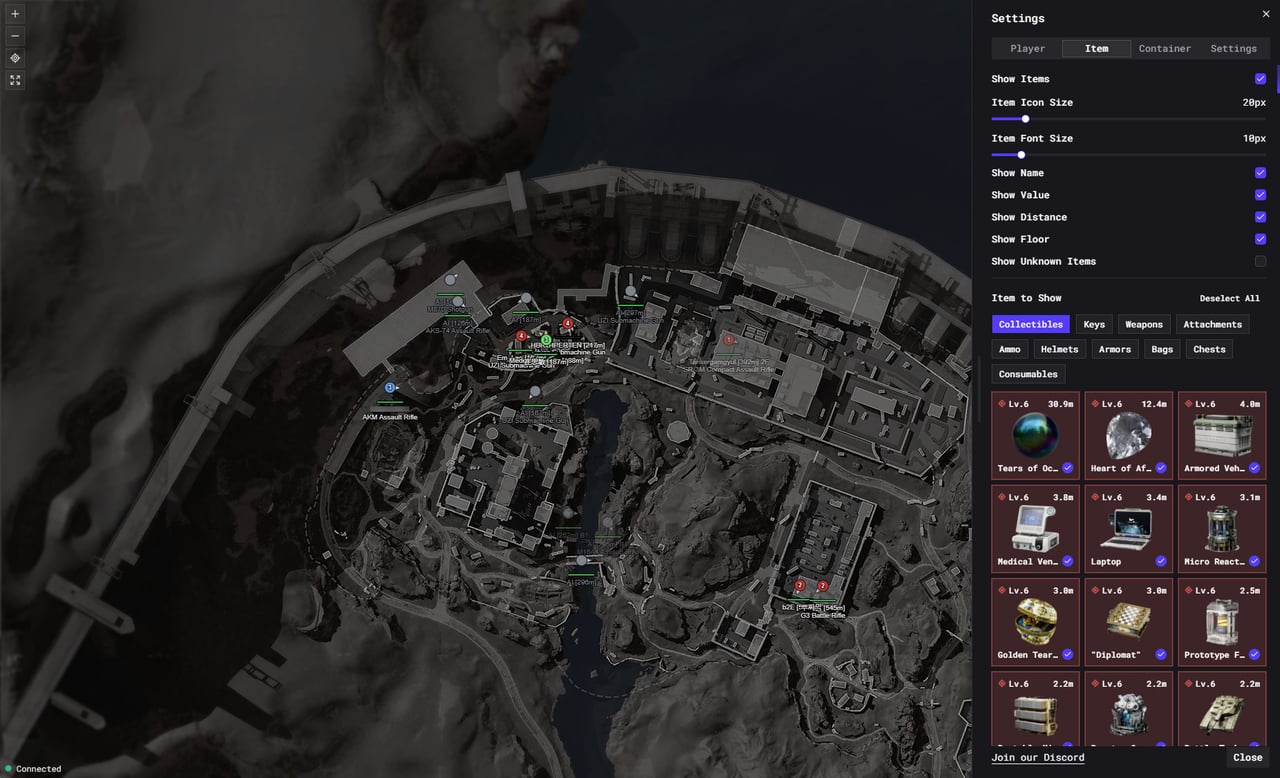1280x778 pixels.
Task: Select the Laptop item card
Action: 1128,529
